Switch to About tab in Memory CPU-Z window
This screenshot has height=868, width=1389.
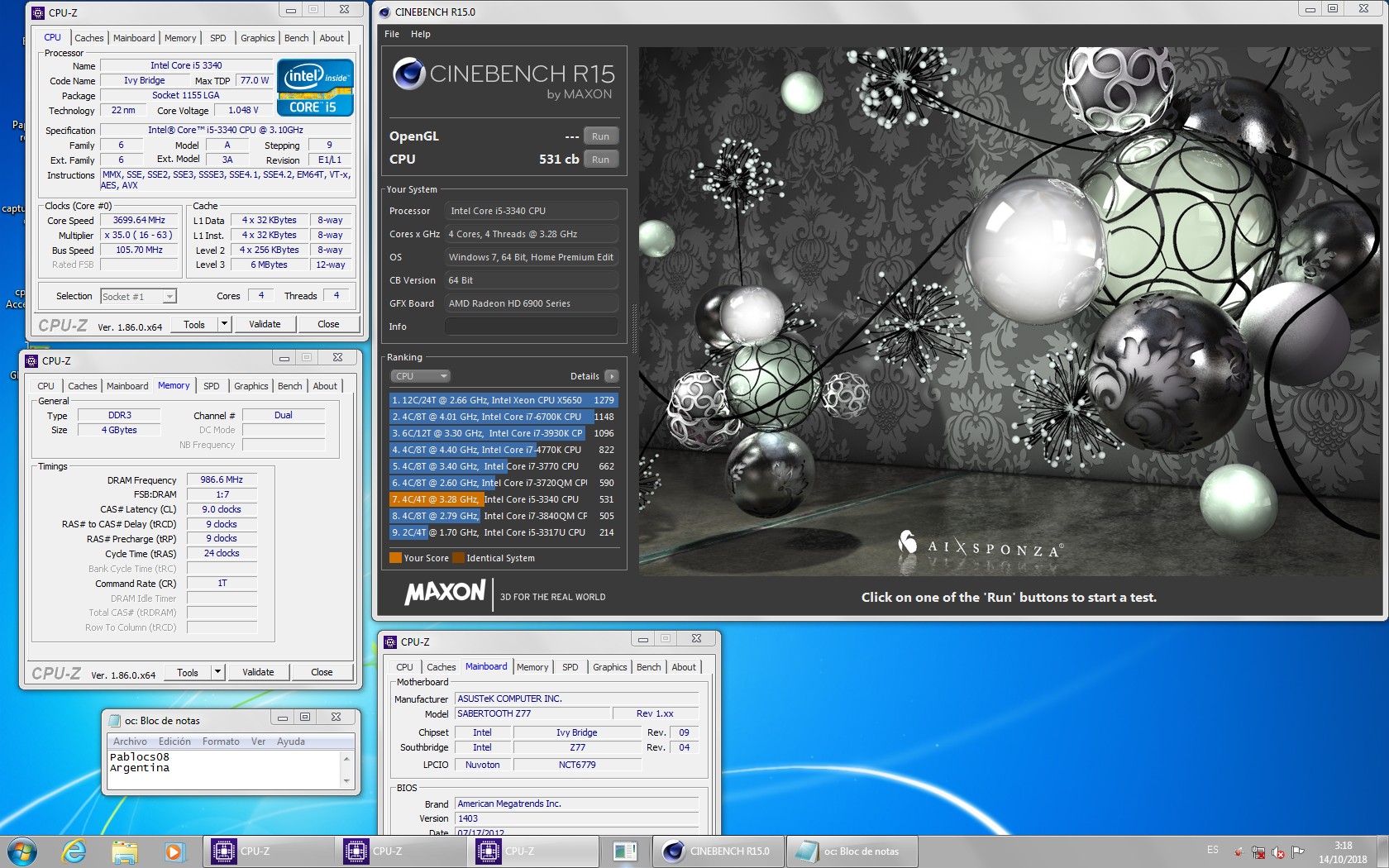click(325, 386)
